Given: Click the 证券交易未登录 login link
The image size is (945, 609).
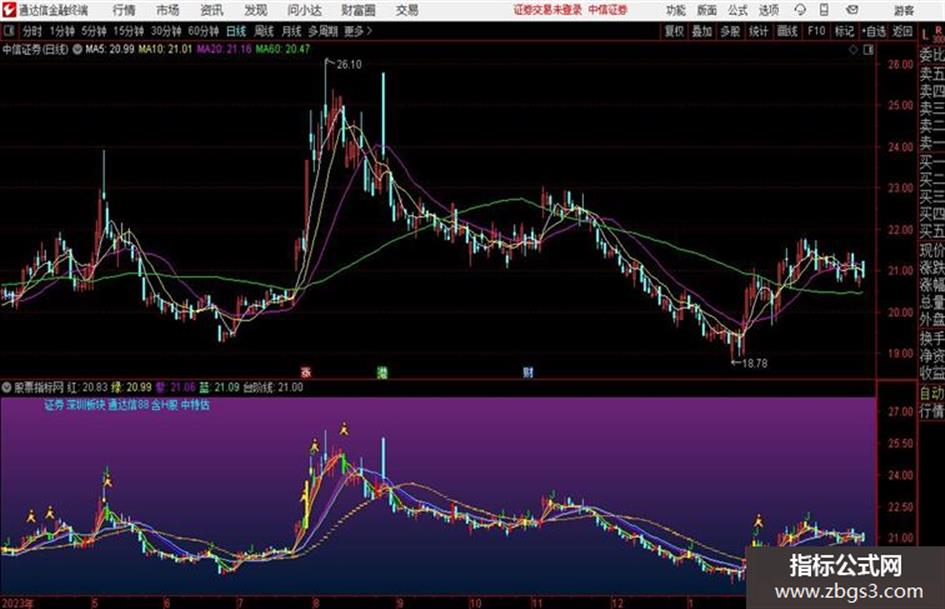Looking at the screenshot, I should pyautogui.click(x=548, y=10).
